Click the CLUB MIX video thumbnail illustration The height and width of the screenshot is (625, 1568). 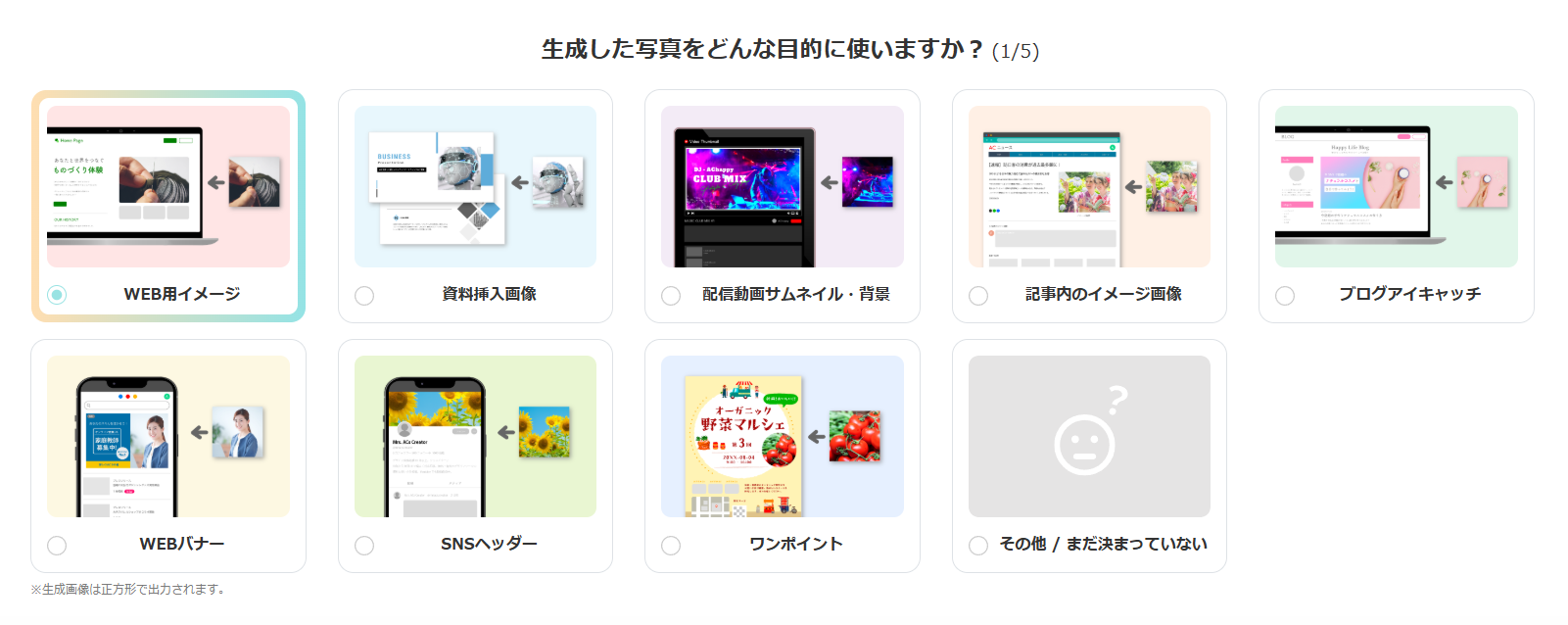pos(783,186)
